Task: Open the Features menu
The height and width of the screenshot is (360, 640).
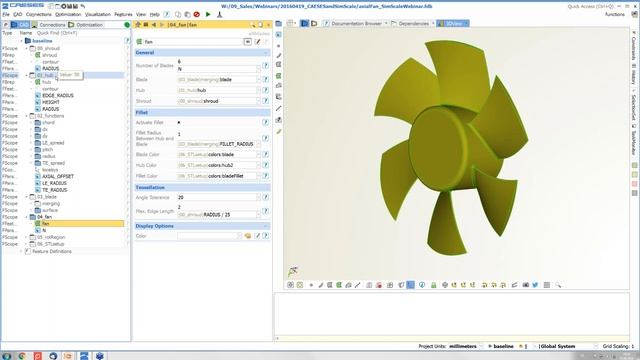Action: [x=123, y=14]
